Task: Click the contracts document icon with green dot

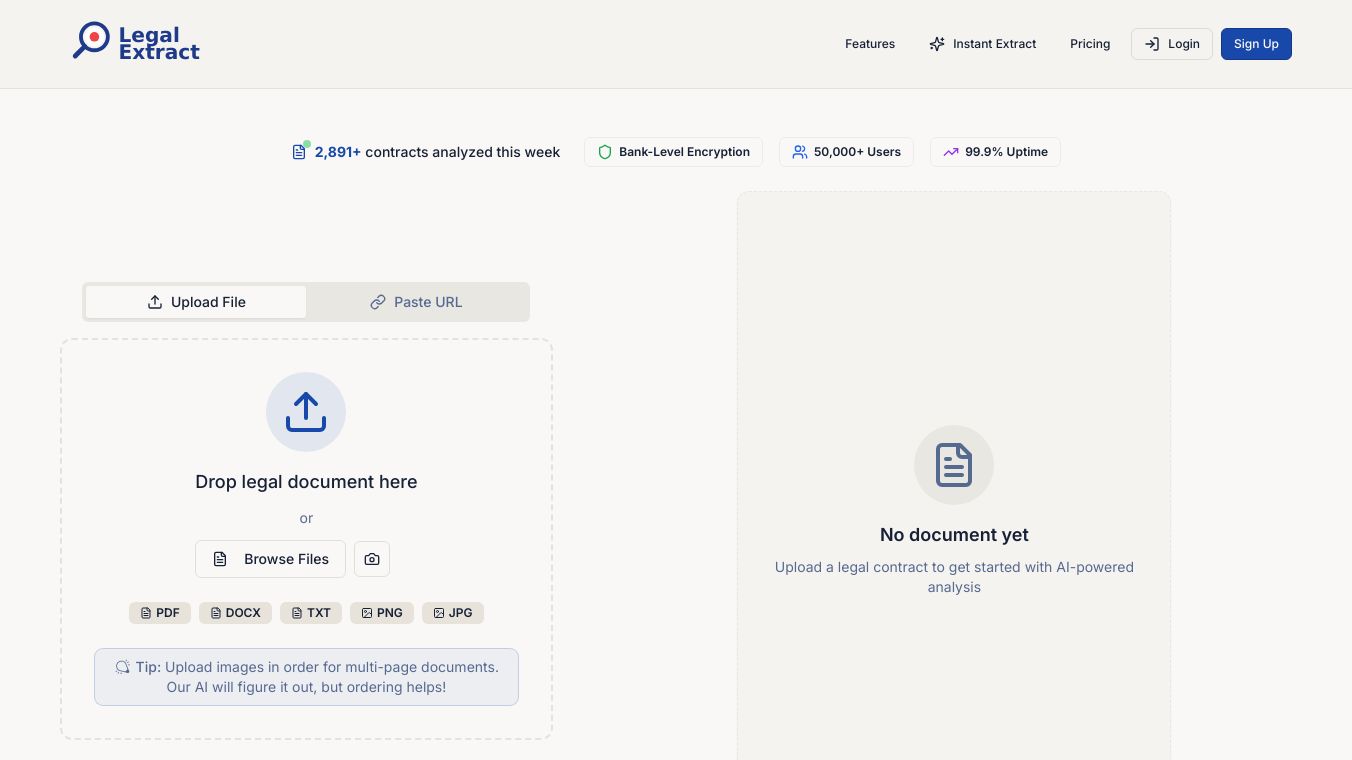Action: (299, 152)
